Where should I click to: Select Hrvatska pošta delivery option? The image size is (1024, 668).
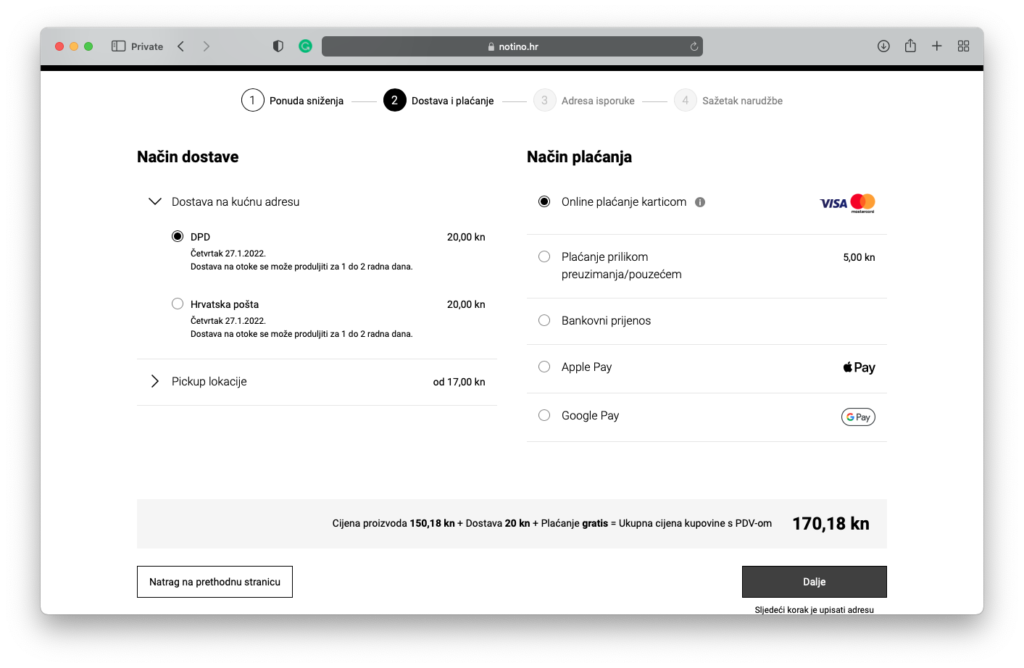coord(178,304)
